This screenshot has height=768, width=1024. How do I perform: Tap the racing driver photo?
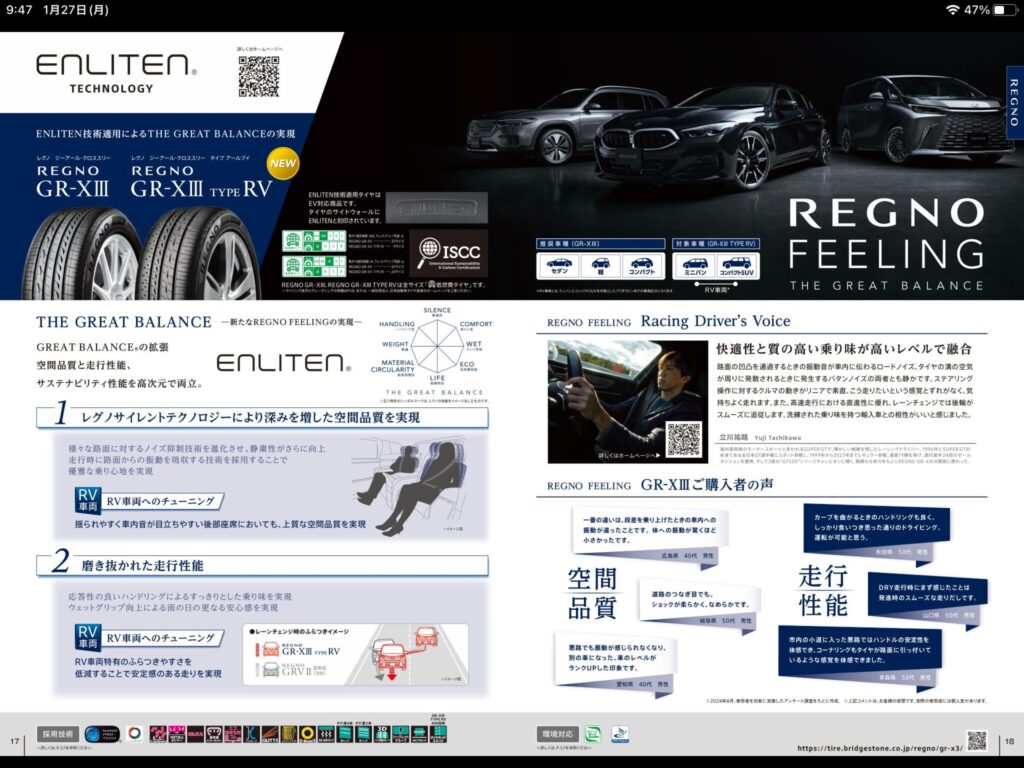(x=627, y=401)
